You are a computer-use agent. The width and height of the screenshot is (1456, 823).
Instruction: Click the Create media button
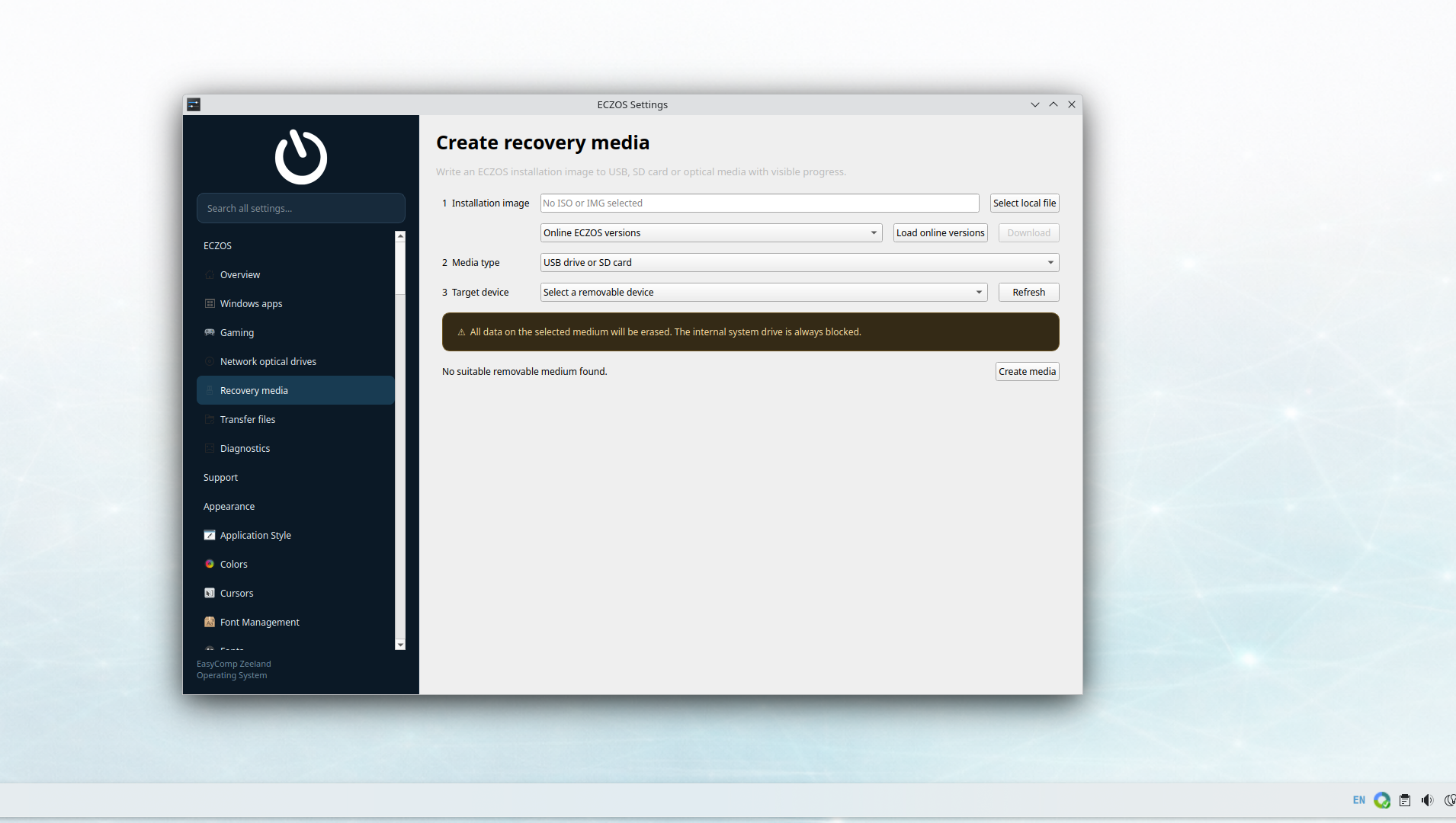point(1028,371)
